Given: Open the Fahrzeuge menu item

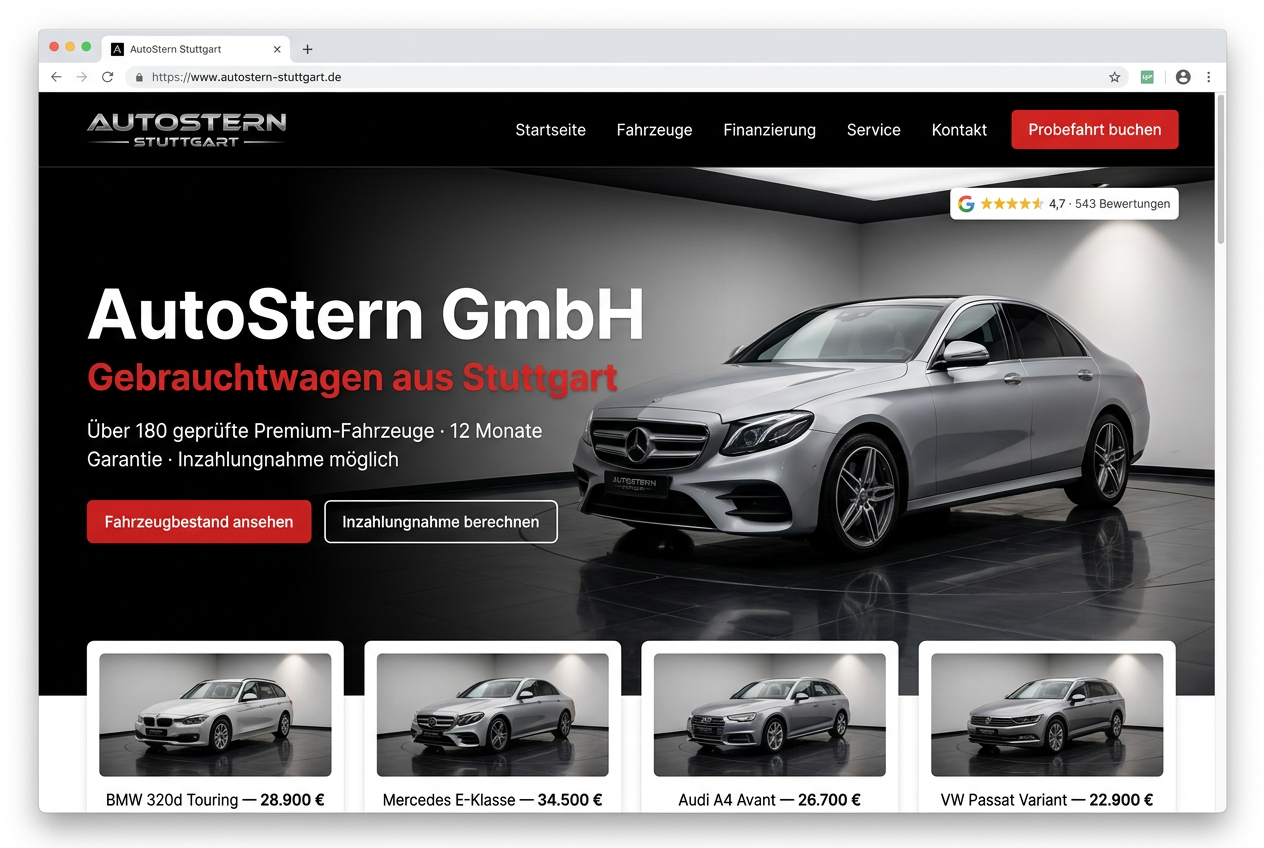Looking at the screenshot, I should (x=655, y=130).
